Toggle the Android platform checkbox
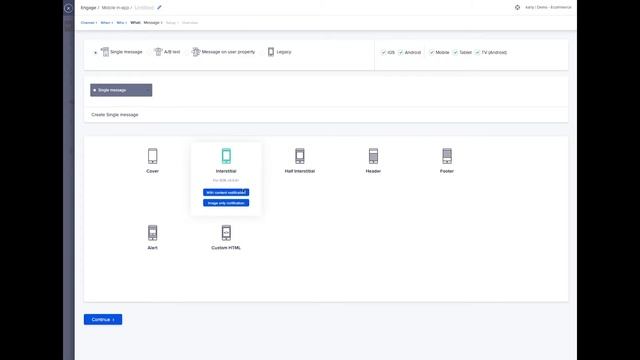This screenshot has height=360, width=640. point(400,52)
